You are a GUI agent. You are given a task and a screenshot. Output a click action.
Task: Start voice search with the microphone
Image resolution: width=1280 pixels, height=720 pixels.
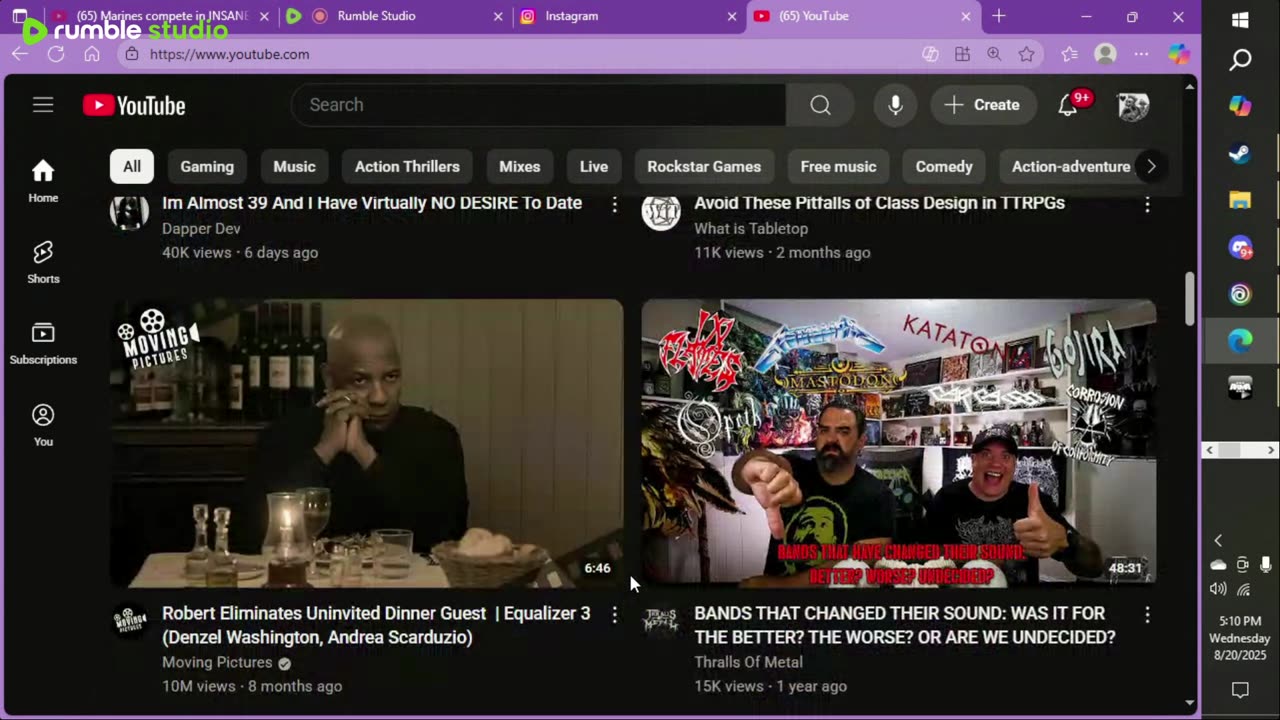[895, 105]
